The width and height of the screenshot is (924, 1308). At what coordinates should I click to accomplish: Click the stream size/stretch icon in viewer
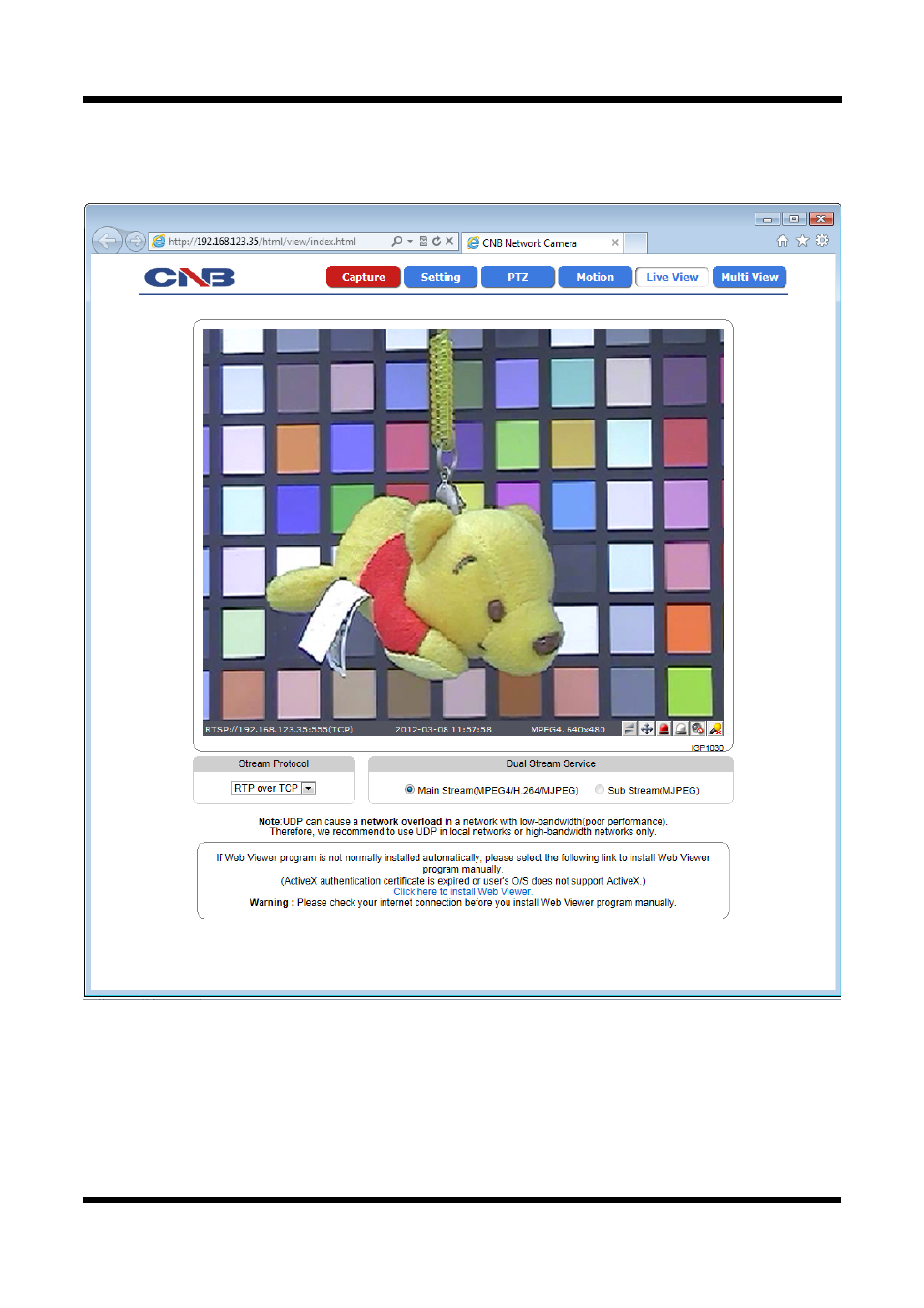[630, 729]
